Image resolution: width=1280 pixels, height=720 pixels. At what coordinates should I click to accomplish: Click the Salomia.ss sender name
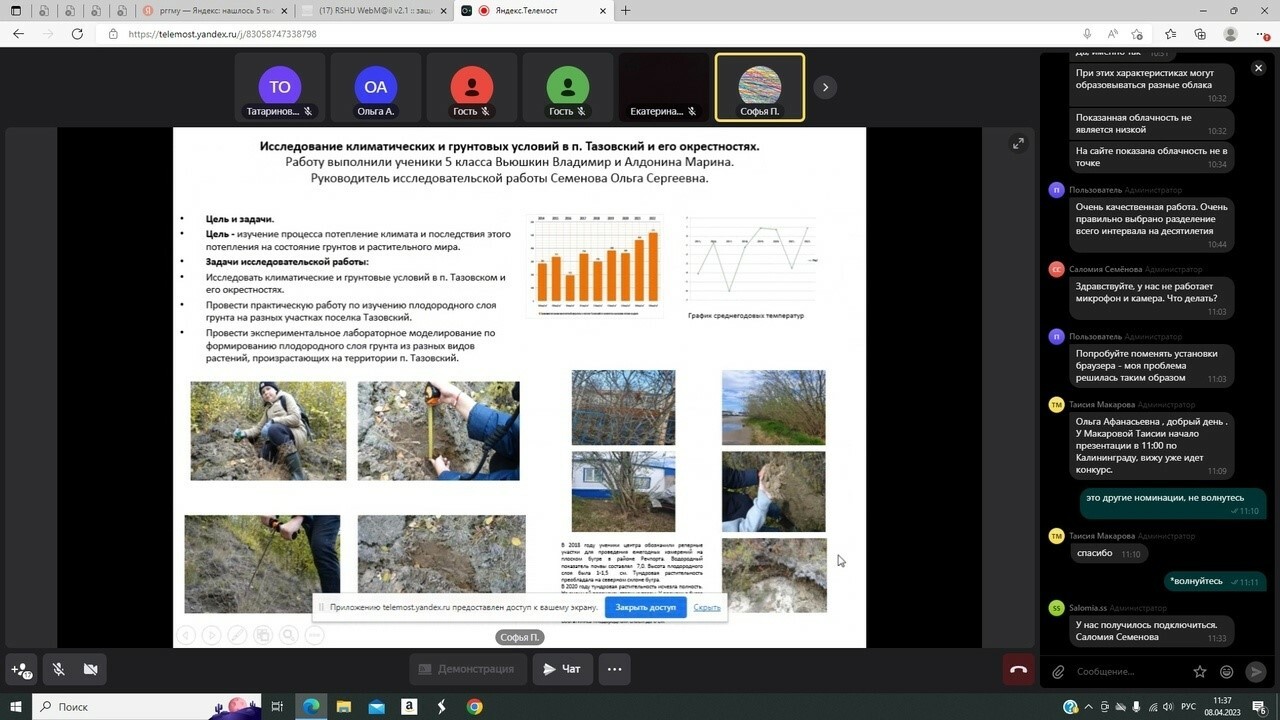[1088, 608]
